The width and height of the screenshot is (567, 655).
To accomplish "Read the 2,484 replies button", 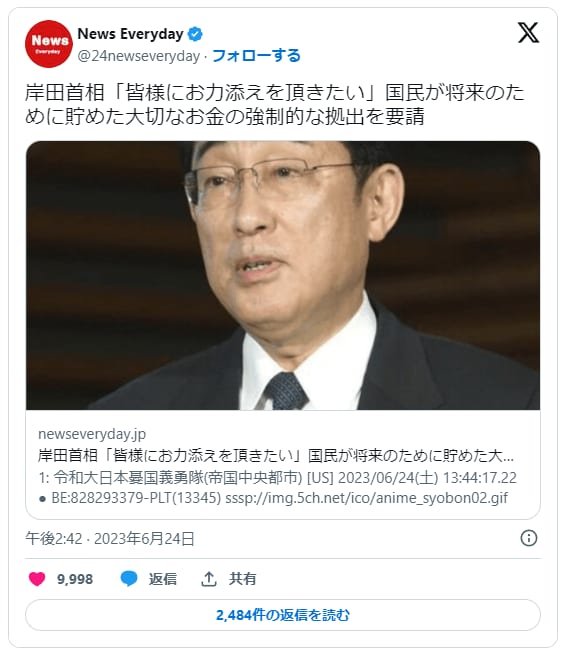I will (283, 615).
